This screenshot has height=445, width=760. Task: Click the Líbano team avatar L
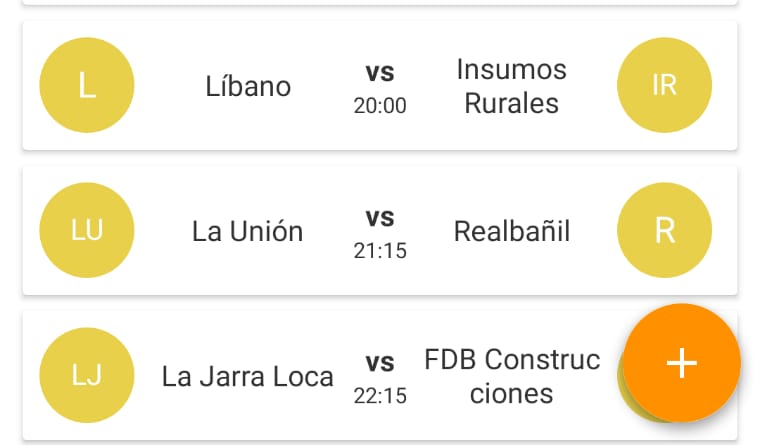[87, 85]
